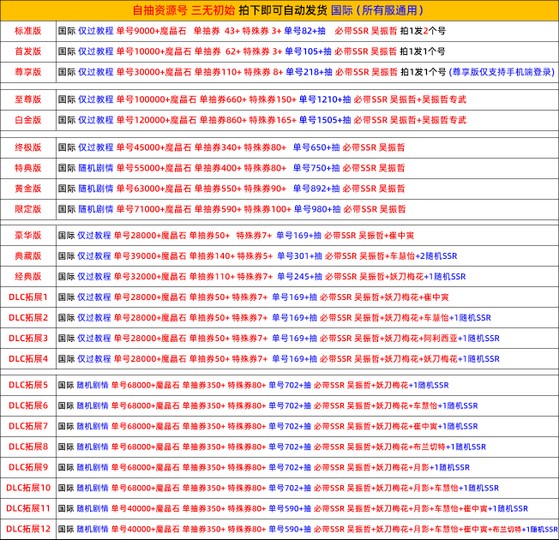Select the 终极版 row label

coord(28,147)
